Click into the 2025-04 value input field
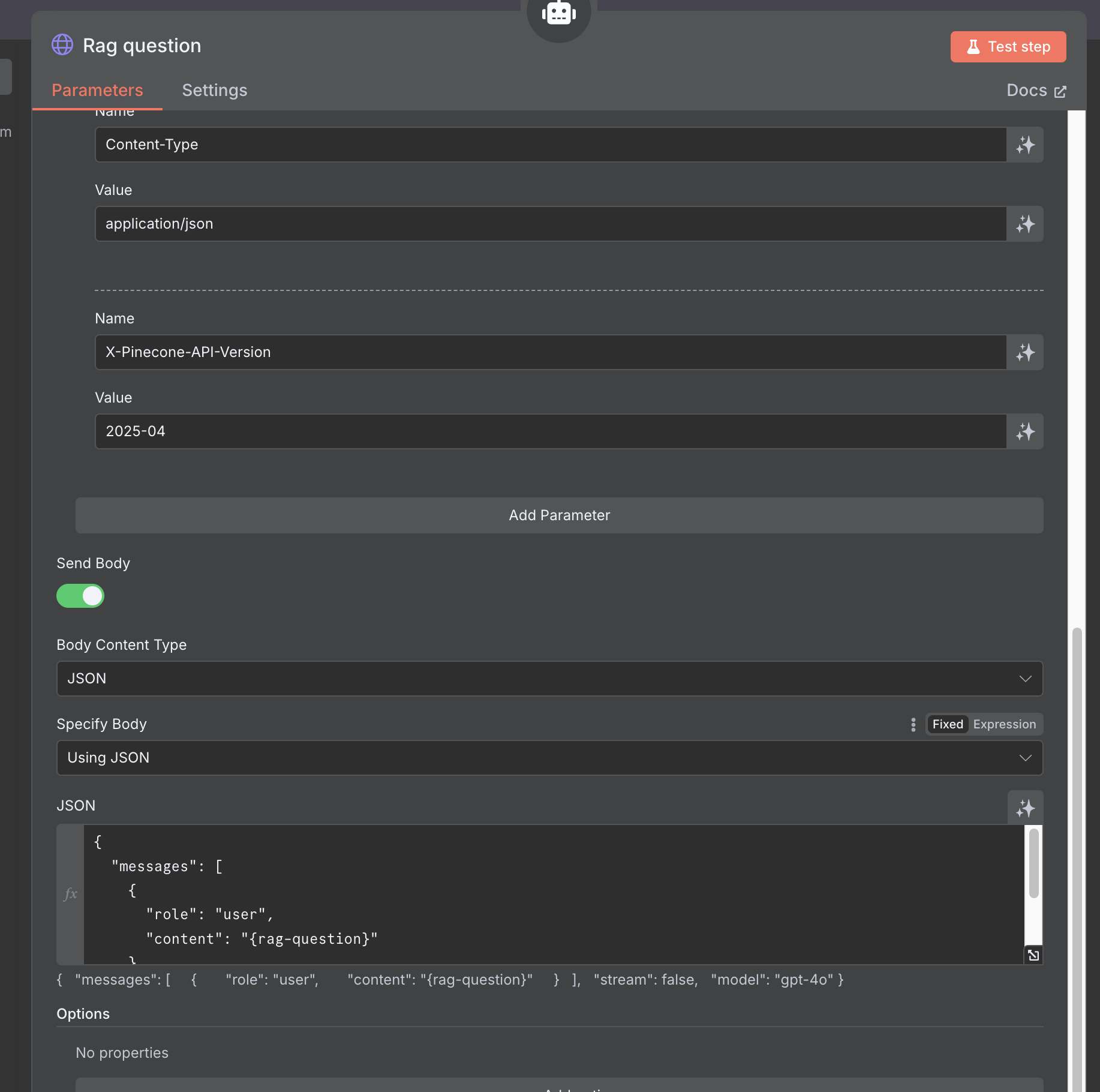The height and width of the screenshot is (1092, 1100). point(550,431)
